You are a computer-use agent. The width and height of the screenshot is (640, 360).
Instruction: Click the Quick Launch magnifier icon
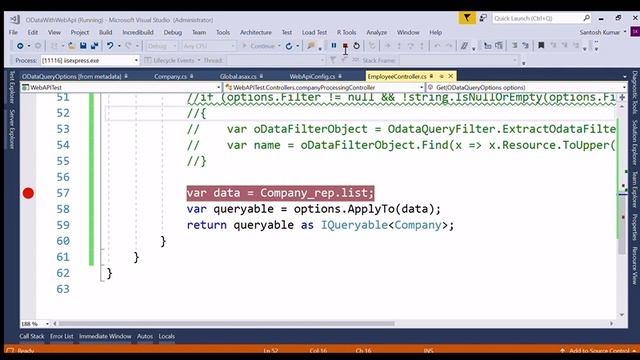coord(586,18)
